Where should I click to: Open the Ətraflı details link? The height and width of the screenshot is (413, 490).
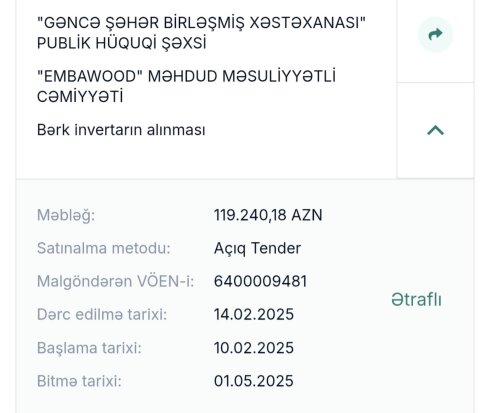(416, 299)
